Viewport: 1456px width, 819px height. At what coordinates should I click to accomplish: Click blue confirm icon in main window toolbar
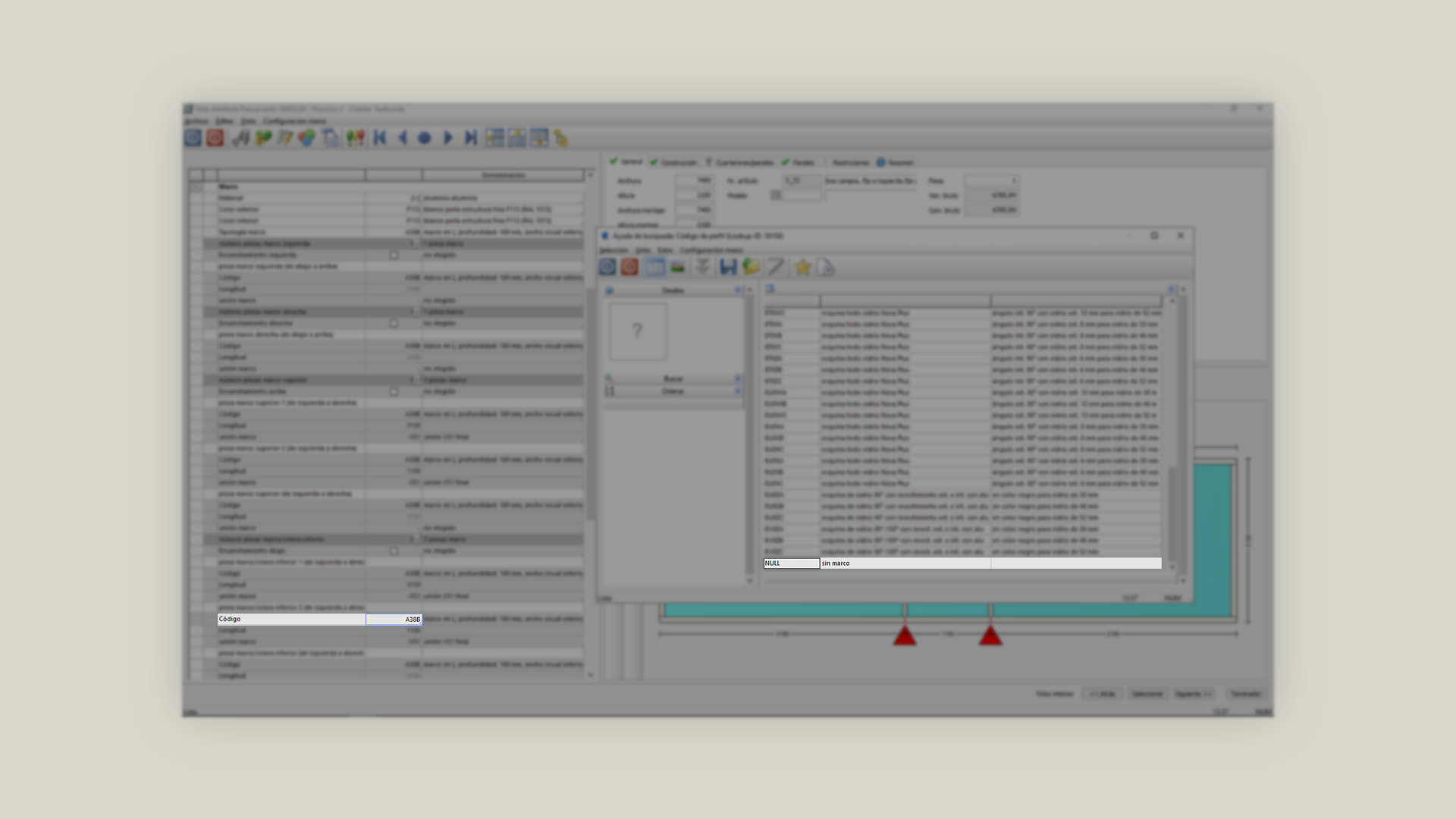tap(193, 137)
